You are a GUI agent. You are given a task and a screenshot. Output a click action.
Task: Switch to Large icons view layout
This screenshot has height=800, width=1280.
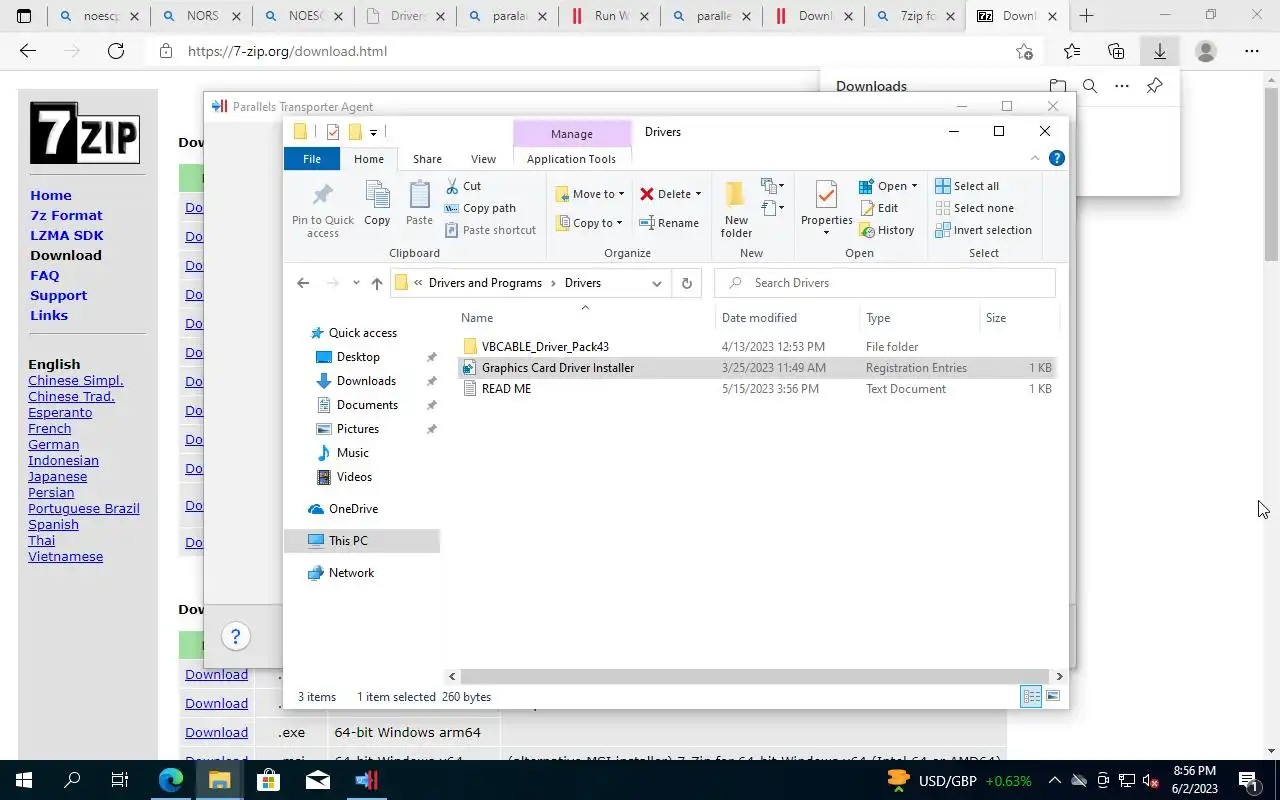[x=1052, y=696]
